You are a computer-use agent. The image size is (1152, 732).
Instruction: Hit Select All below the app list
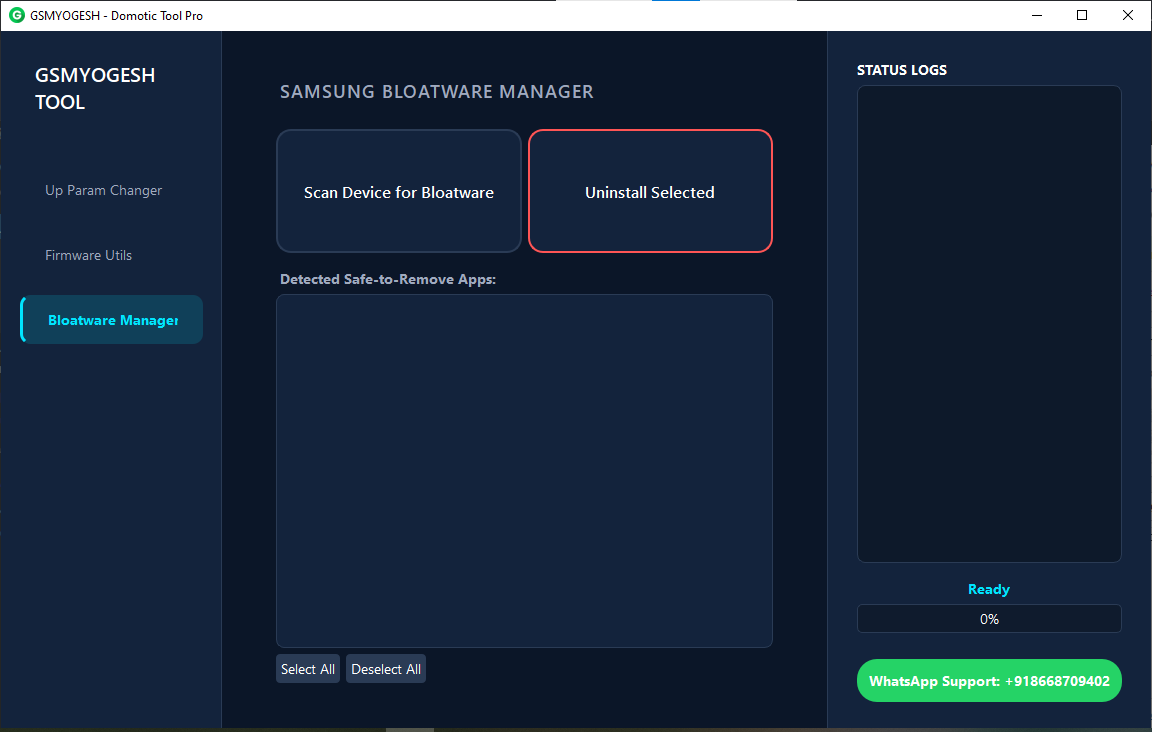coord(308,669)
